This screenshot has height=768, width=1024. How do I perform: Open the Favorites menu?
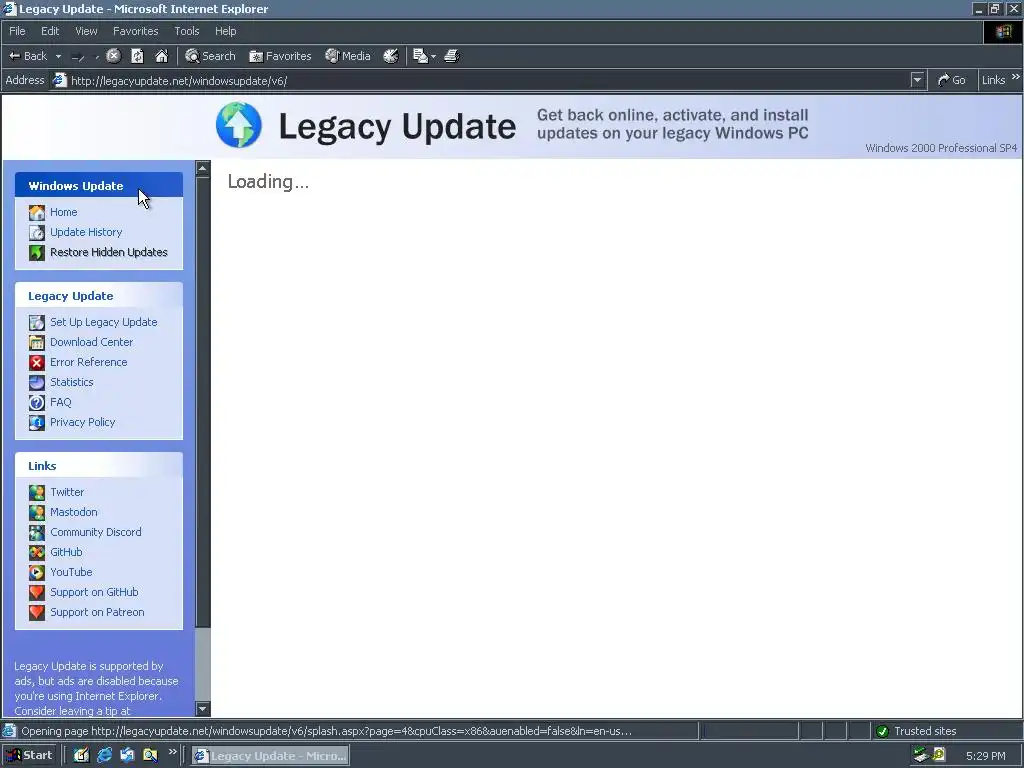(x=135, y=31)
